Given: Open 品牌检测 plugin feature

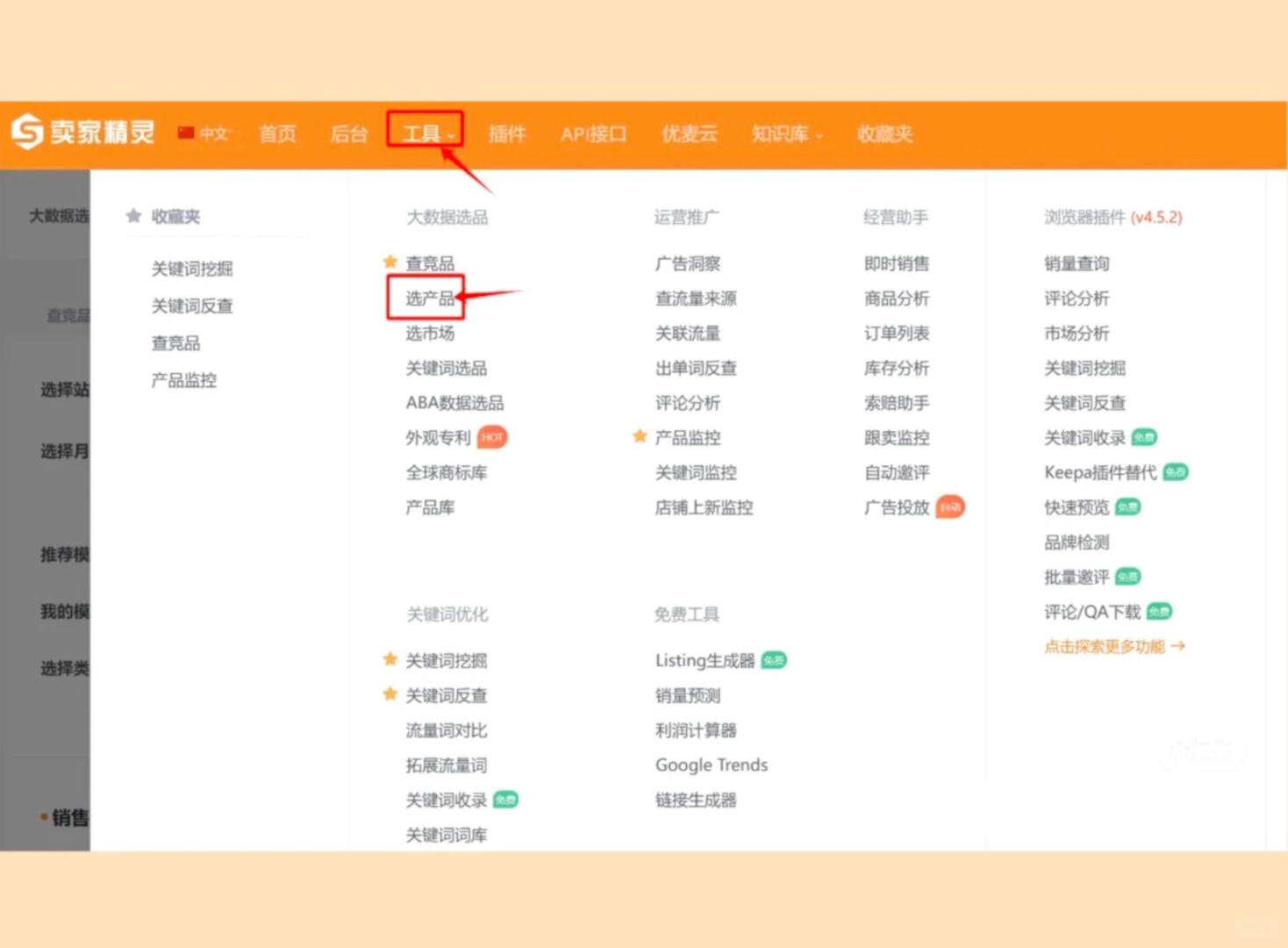Looking at the screenshot, I should pos(1077,542).
